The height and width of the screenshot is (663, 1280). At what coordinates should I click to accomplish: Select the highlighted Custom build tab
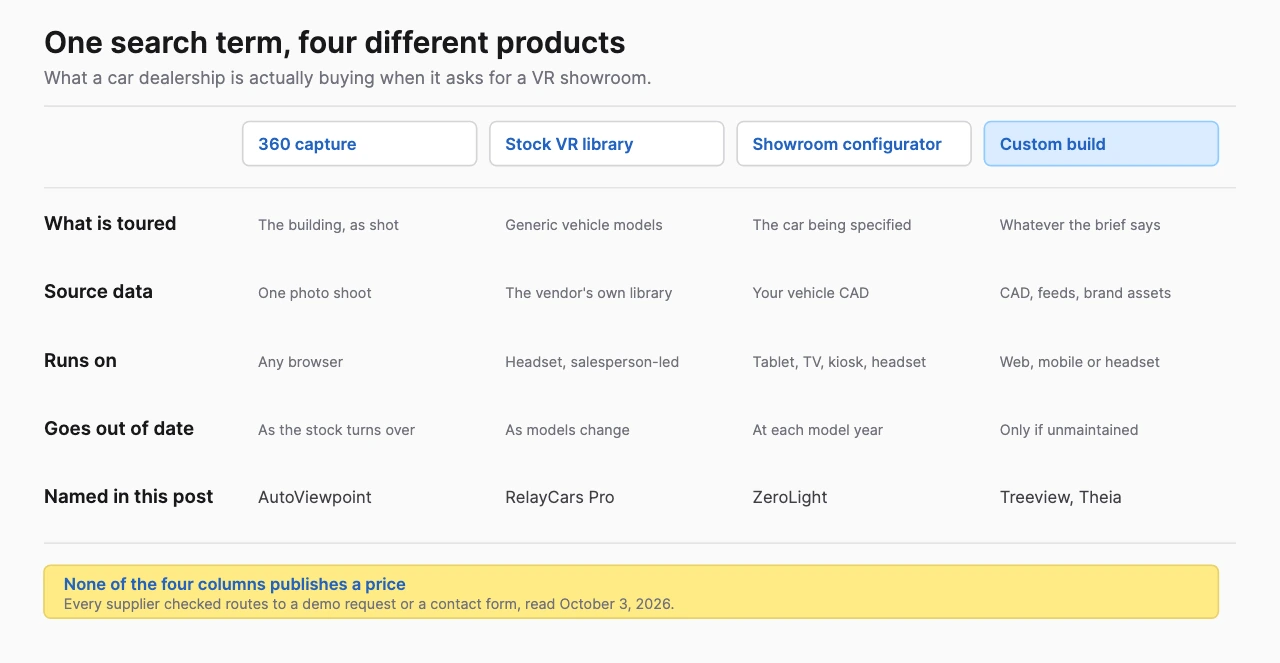(1101, 144)
